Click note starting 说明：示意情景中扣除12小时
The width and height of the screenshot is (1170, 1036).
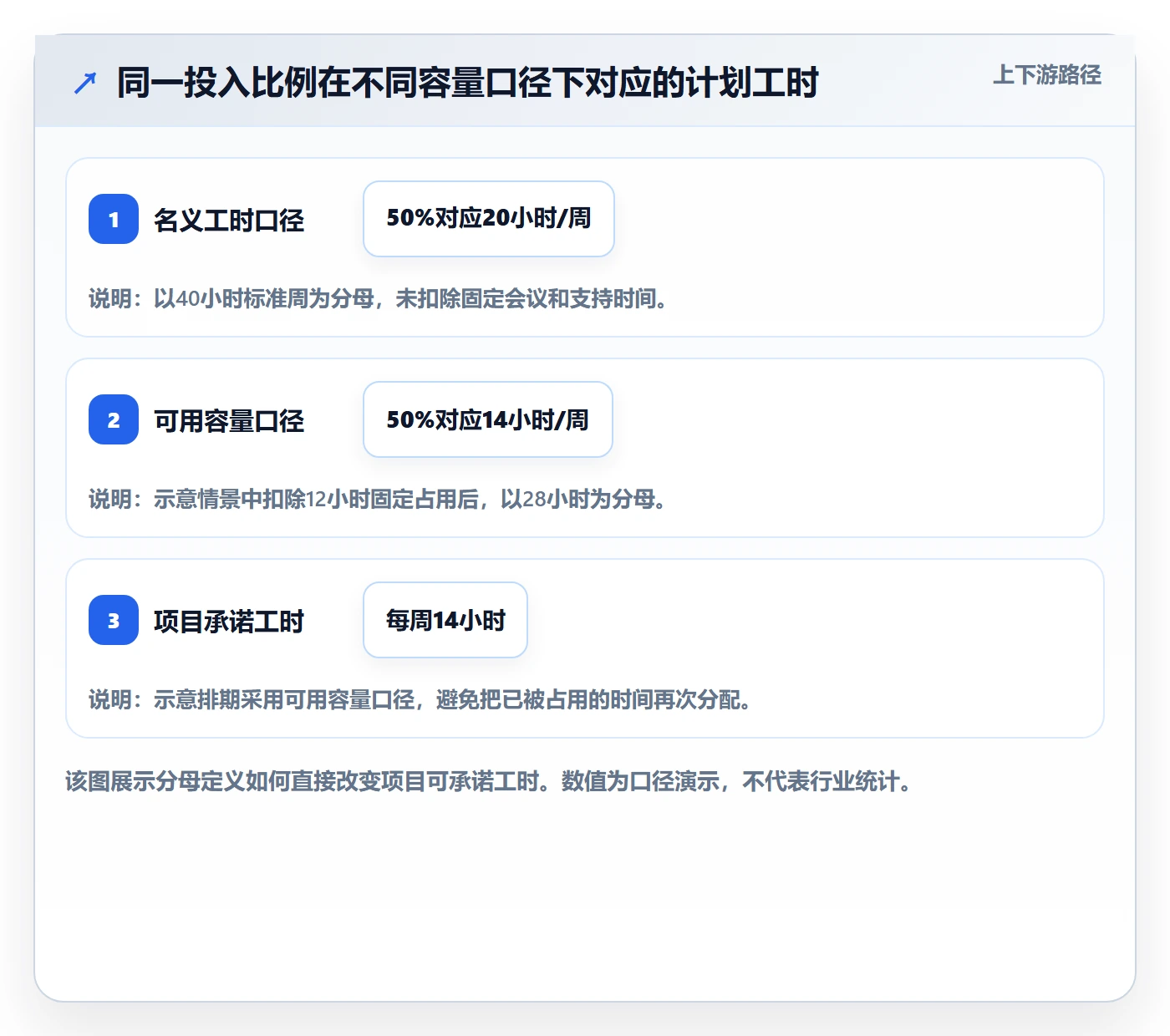pos(379,499)
